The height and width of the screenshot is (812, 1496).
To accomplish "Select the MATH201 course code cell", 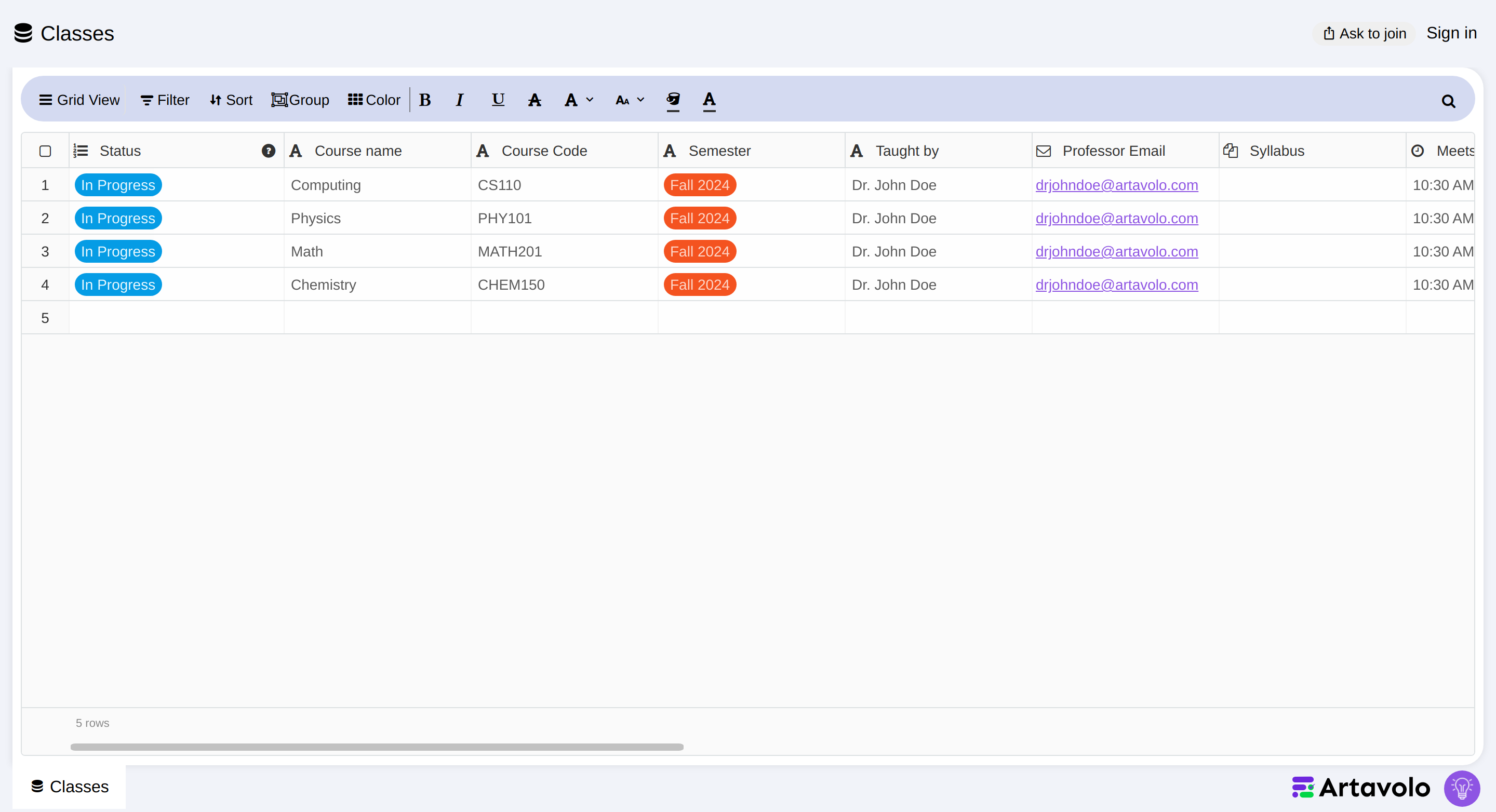I will [x=565, y=251].
